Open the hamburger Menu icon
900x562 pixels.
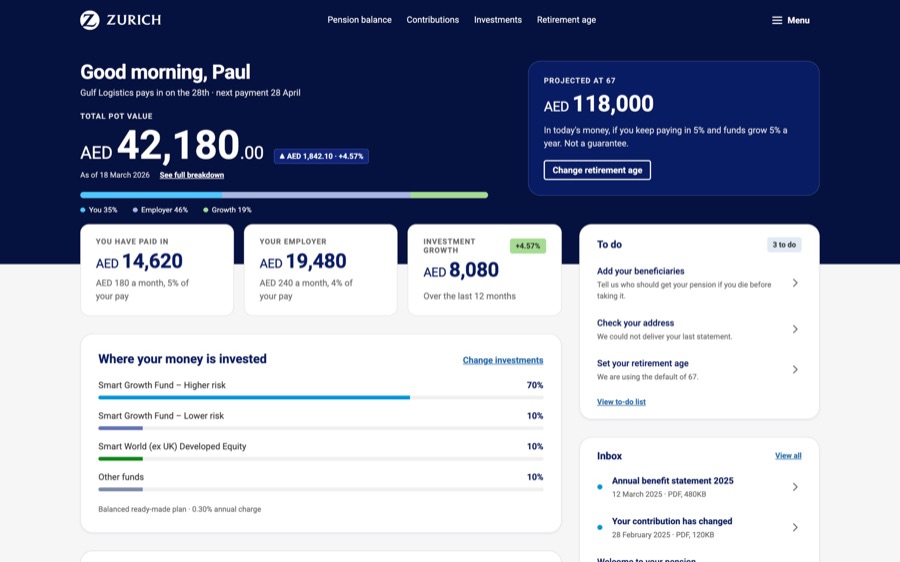coord(777,20)
